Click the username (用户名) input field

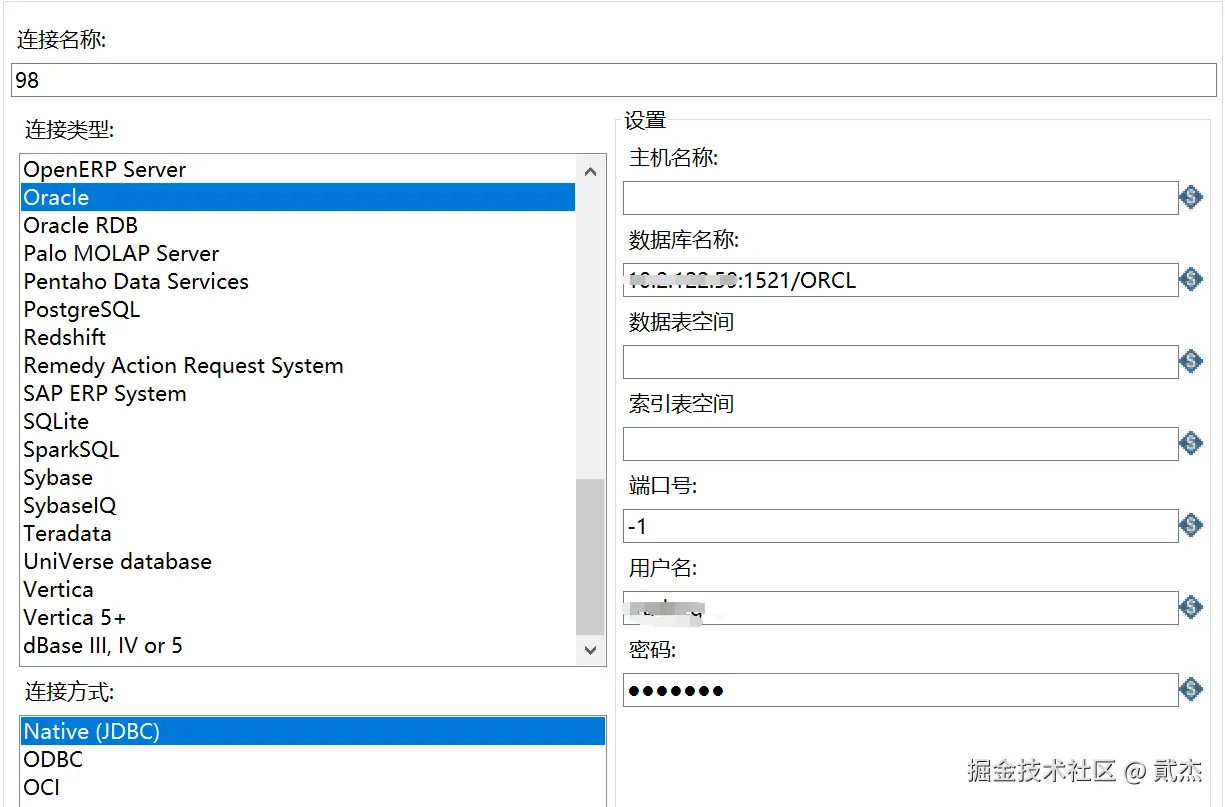(900, 608)
